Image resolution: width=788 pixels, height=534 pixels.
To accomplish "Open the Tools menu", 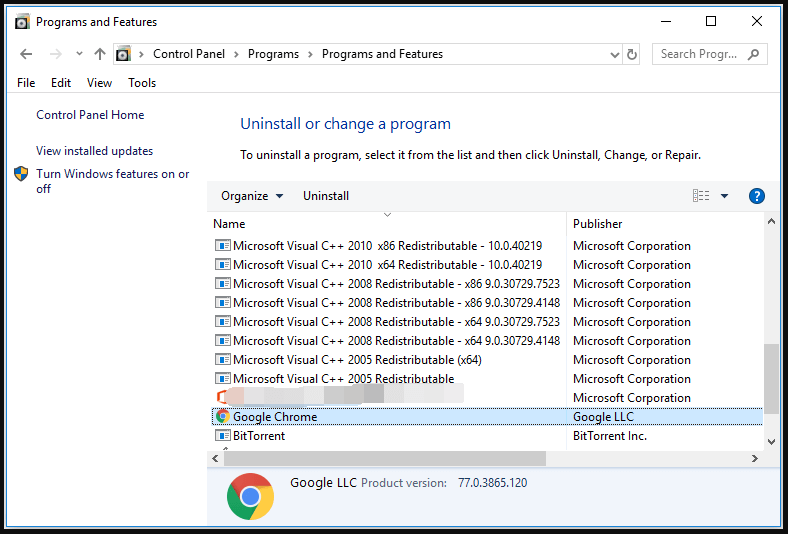I will pos(142,83).
